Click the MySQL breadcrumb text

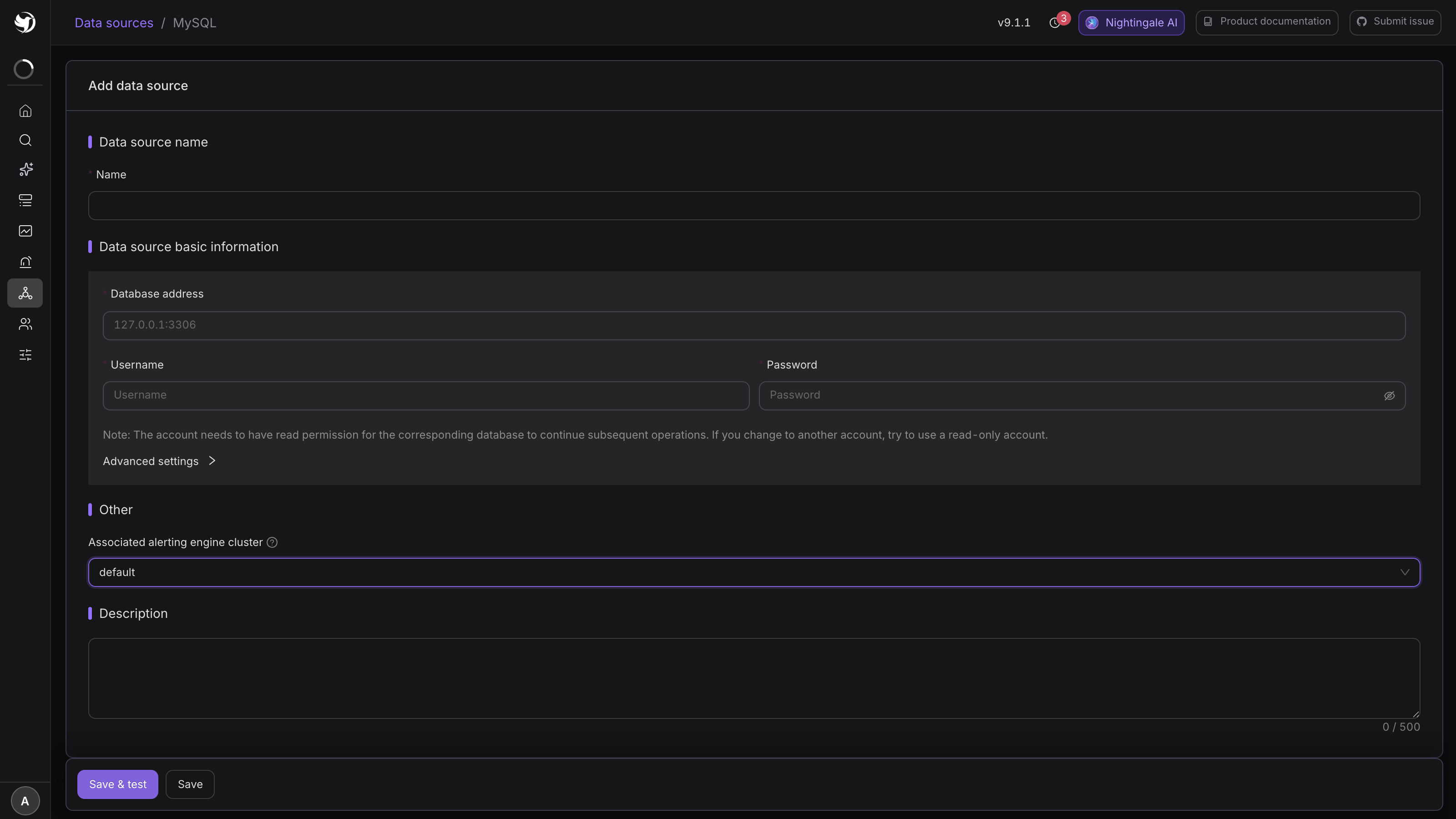click(x=194, y=23)
